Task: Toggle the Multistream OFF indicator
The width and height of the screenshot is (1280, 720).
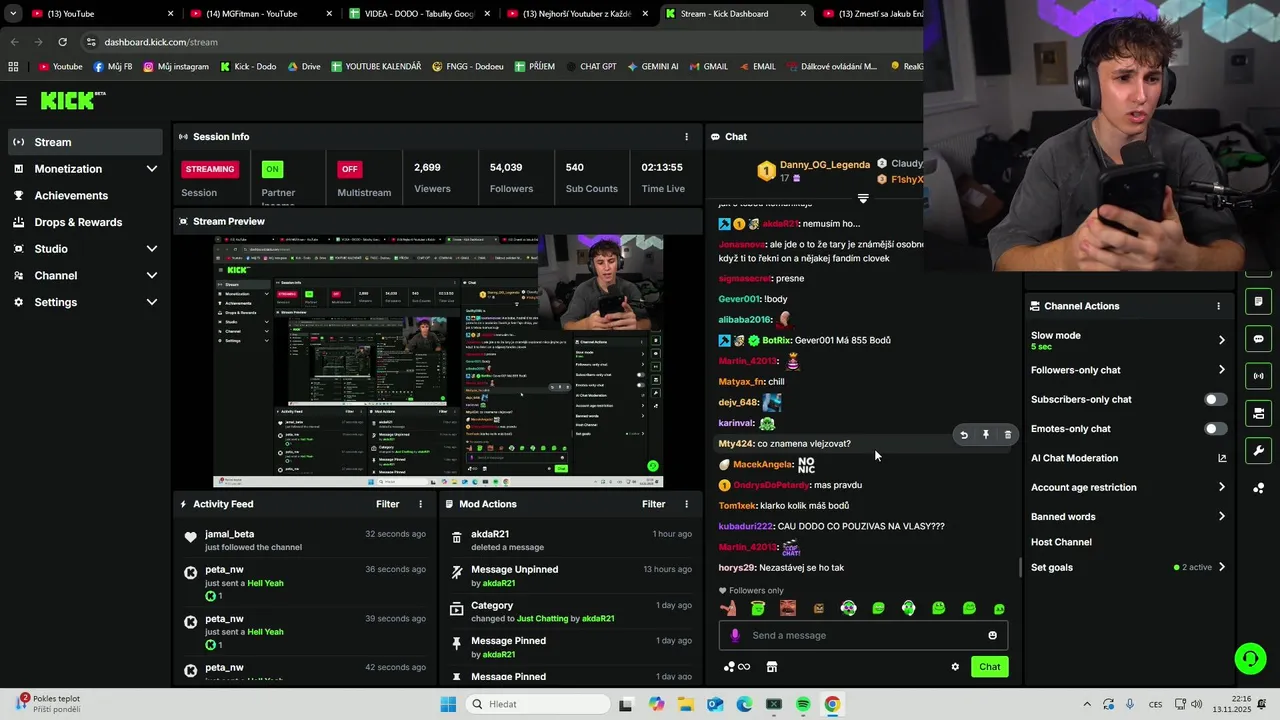Action: pos(349,169)
